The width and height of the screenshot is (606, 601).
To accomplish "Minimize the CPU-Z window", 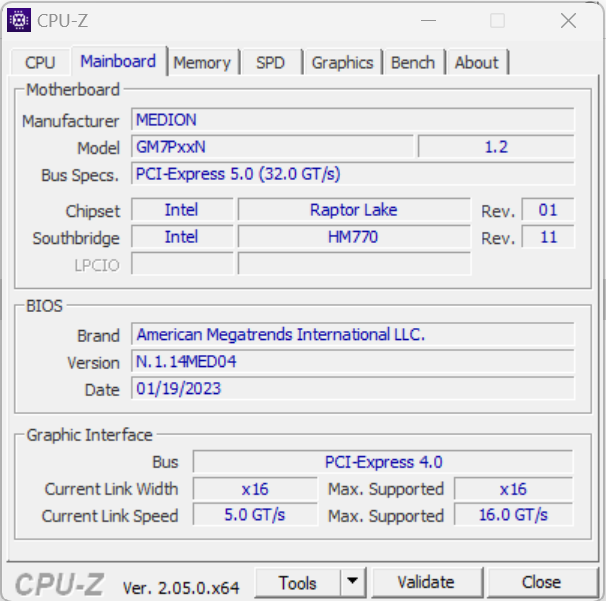I will (428, 20).
